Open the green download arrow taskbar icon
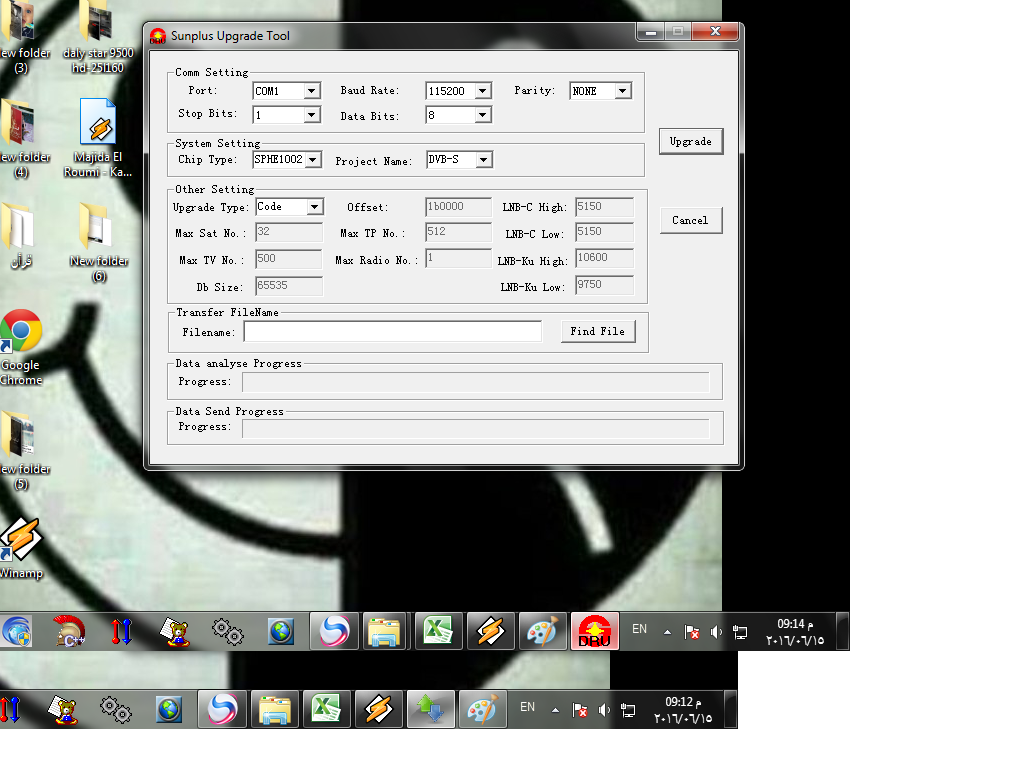The width and height of the screenshot is (1024, 768). (x=431, y=709)
